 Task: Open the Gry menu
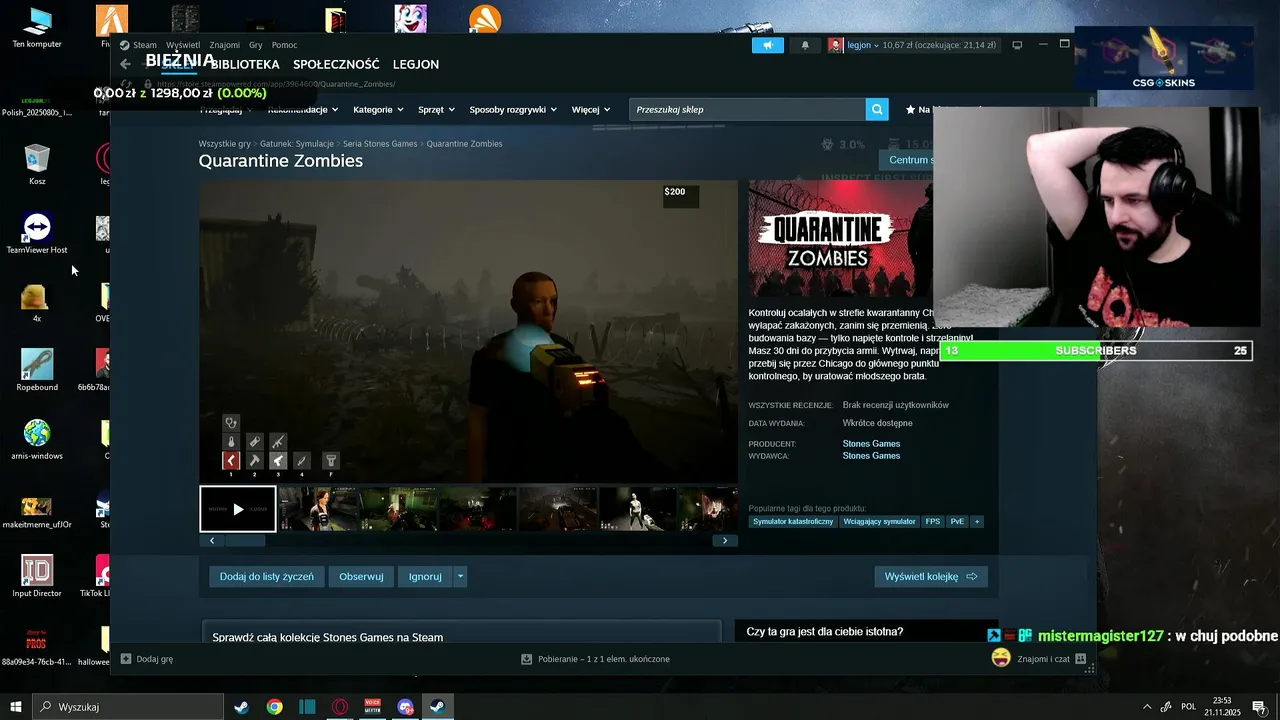click(x=256, y=45)
